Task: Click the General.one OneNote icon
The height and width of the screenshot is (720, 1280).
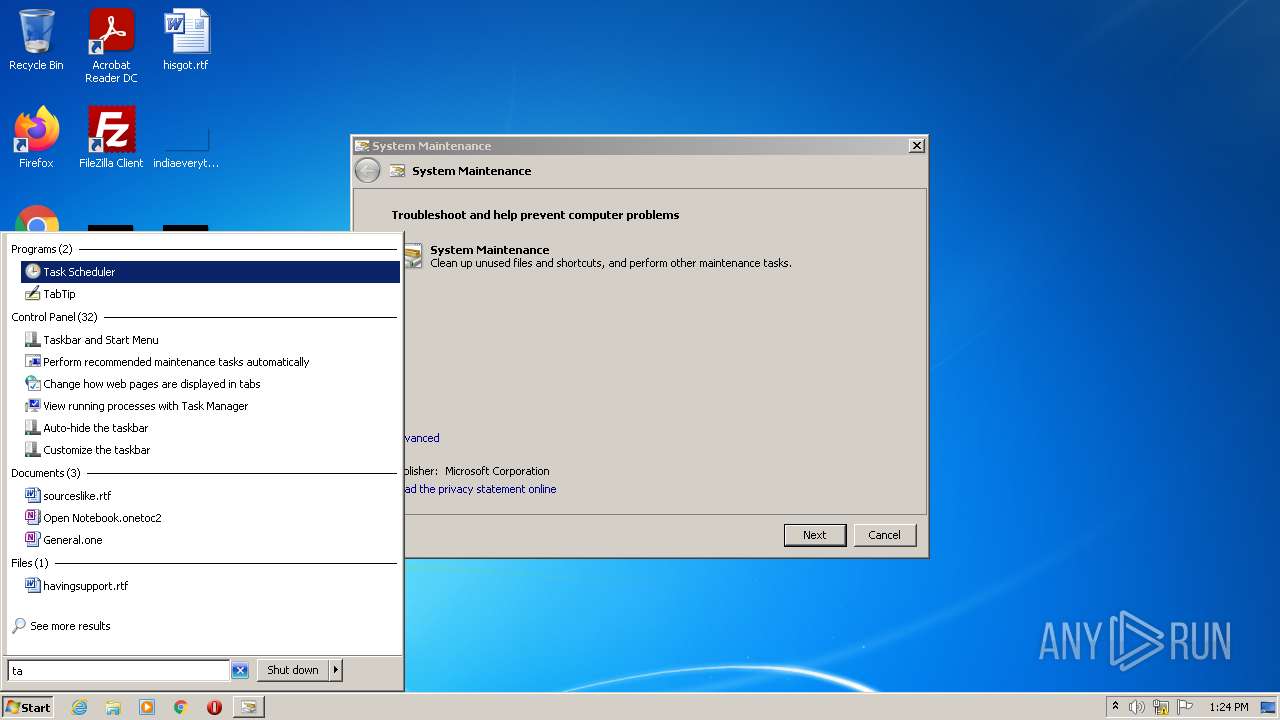Action: 33,540
